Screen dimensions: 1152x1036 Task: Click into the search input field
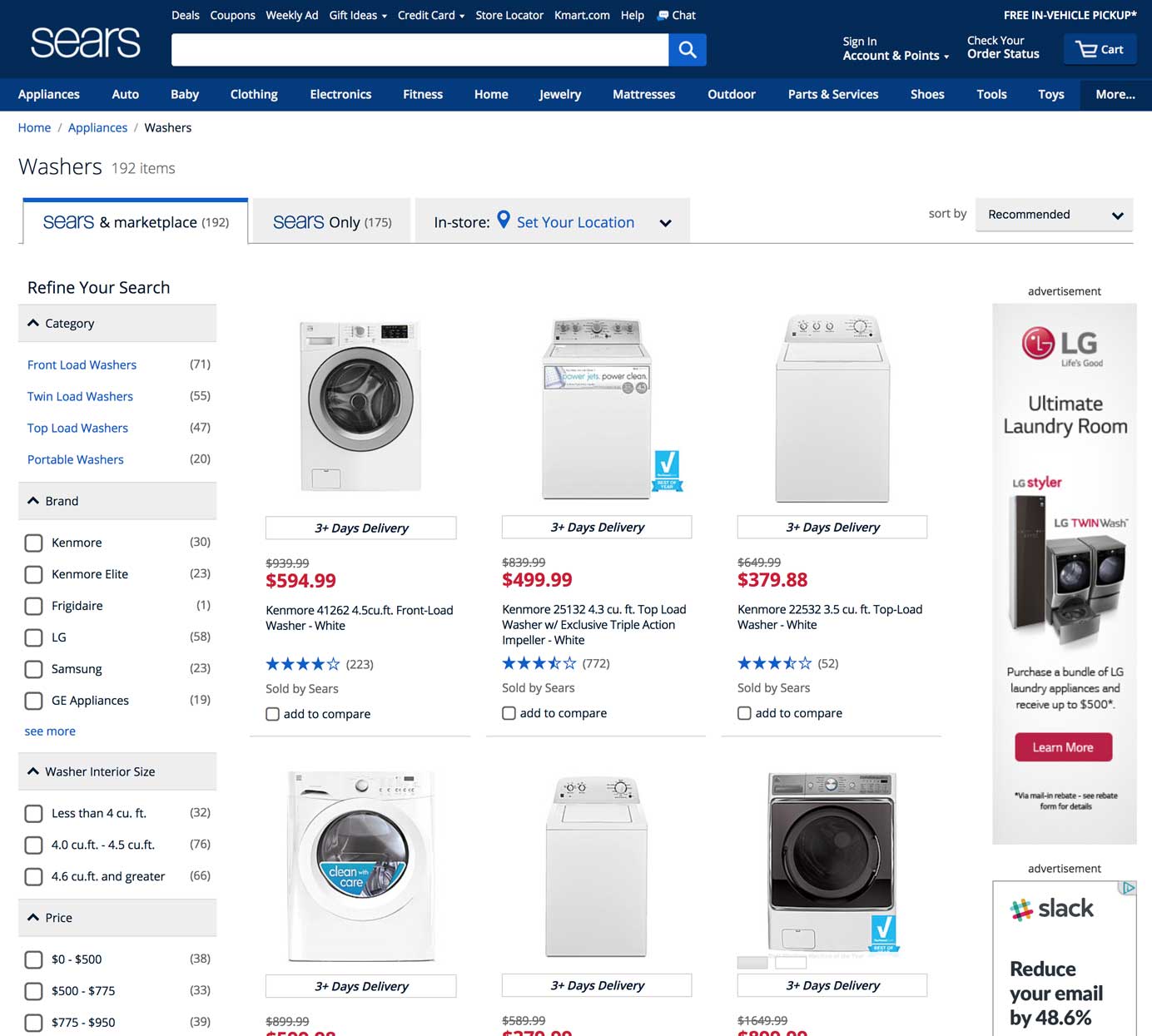click(x=420, y=50)
